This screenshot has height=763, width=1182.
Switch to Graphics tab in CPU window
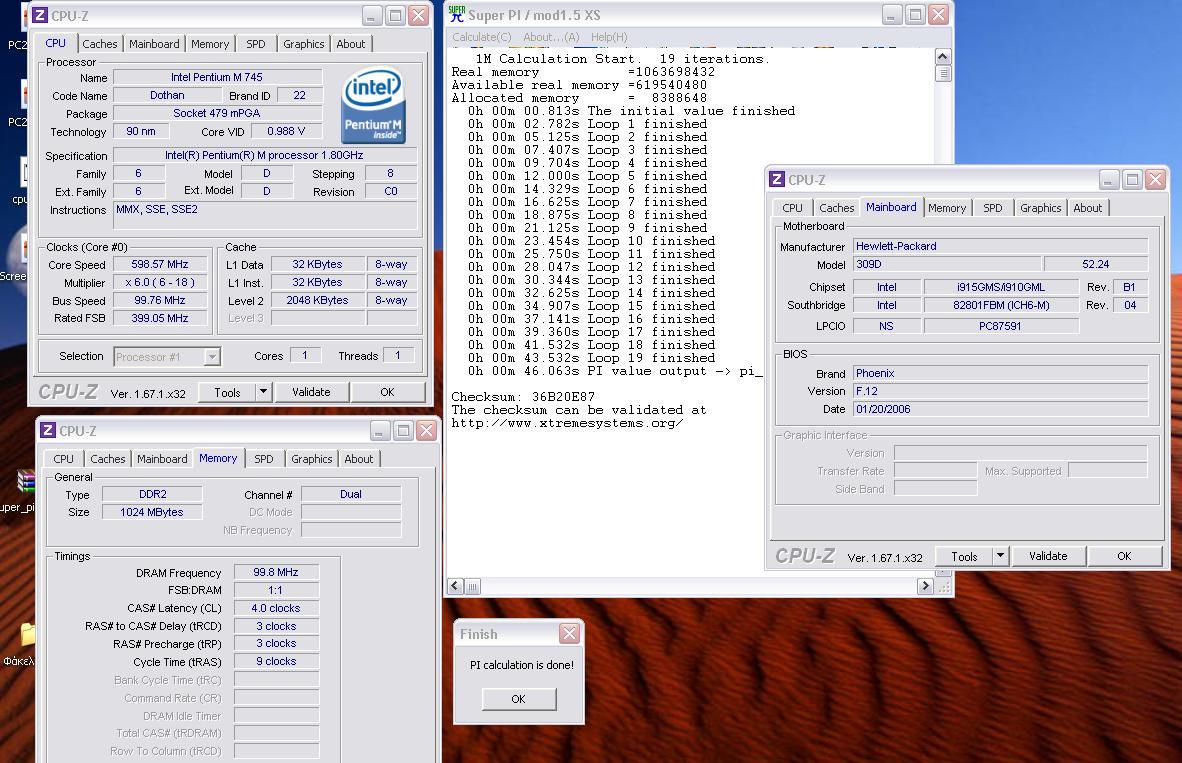click(303, 44)
